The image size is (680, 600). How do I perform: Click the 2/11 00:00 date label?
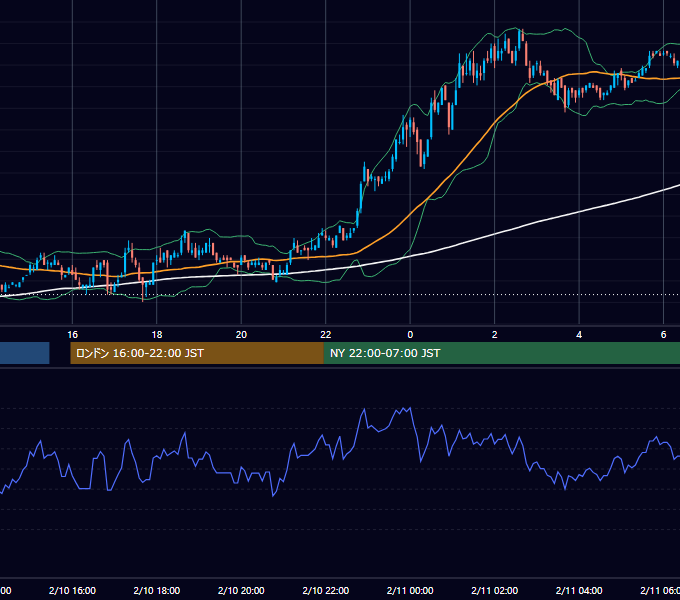pyautogui.click(x=410, y=590)
